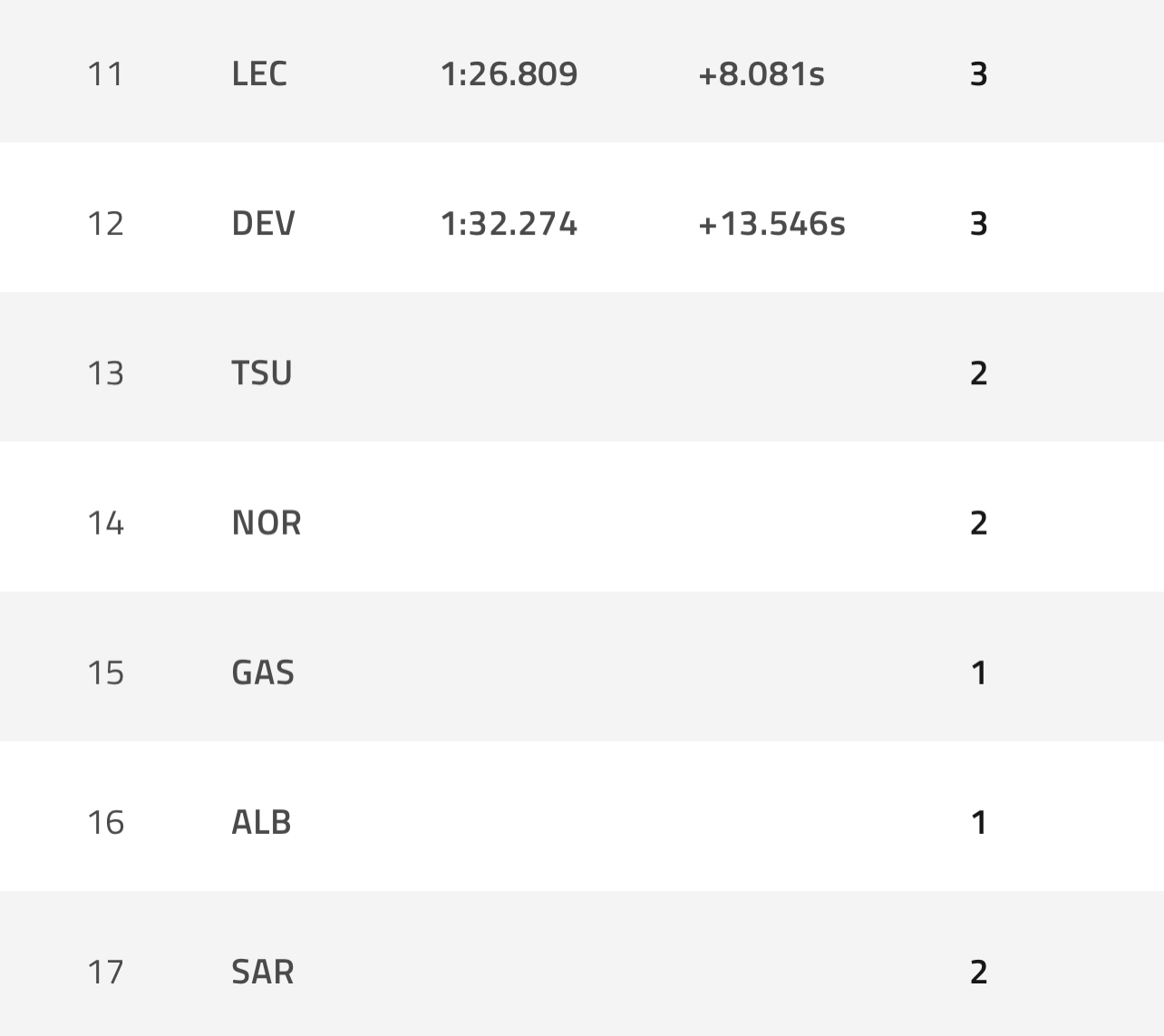Select the +13.546s gap value
The image size is (1164, 1036).
point(771,223)
